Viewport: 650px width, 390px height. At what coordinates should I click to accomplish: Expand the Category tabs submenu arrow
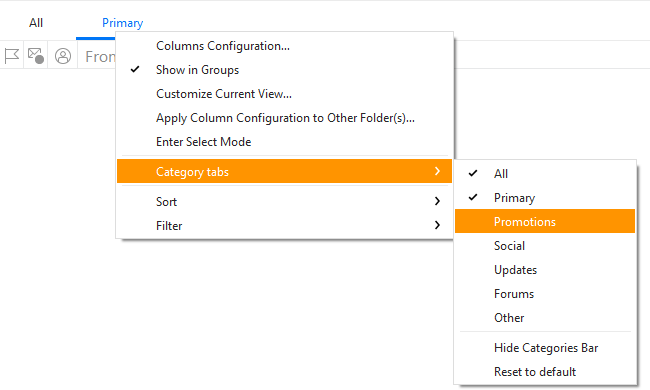click(x=437, y=171)
